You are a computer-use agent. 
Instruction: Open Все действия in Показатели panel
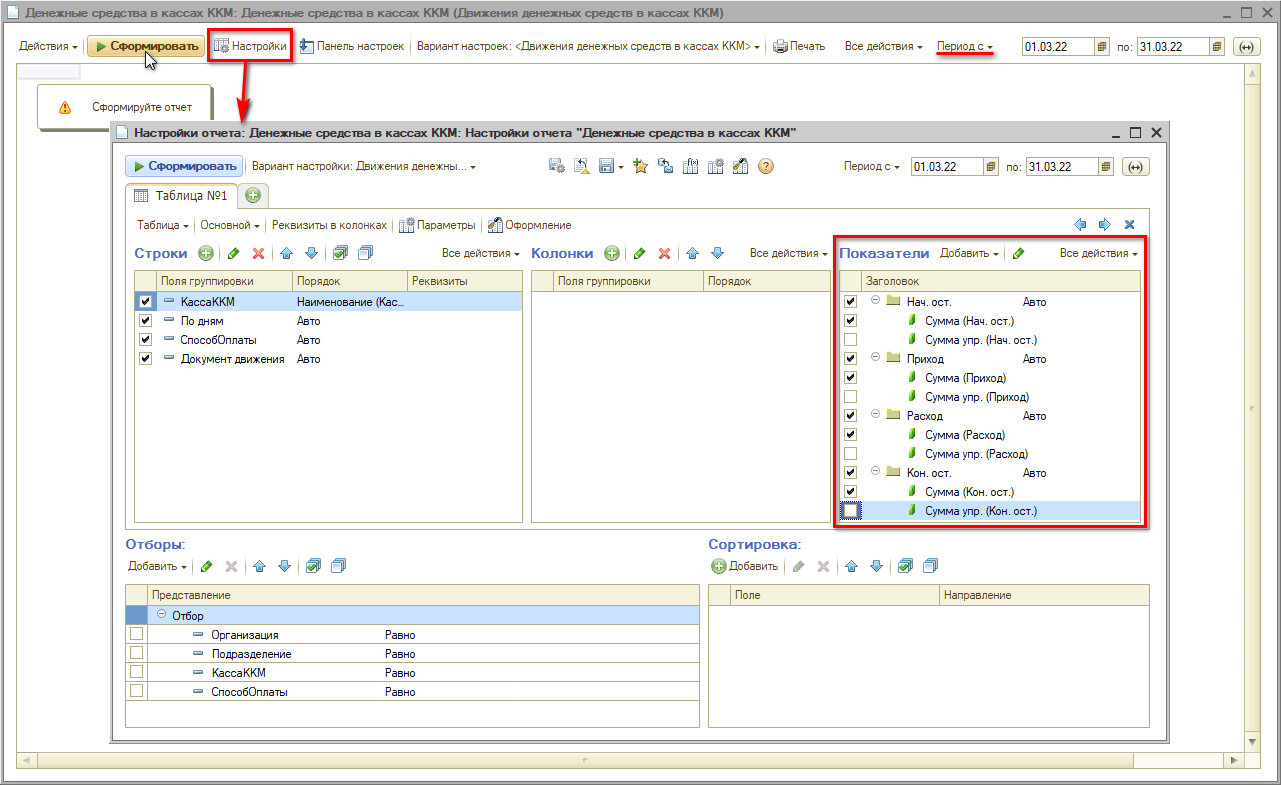(x=1098, y=254)
